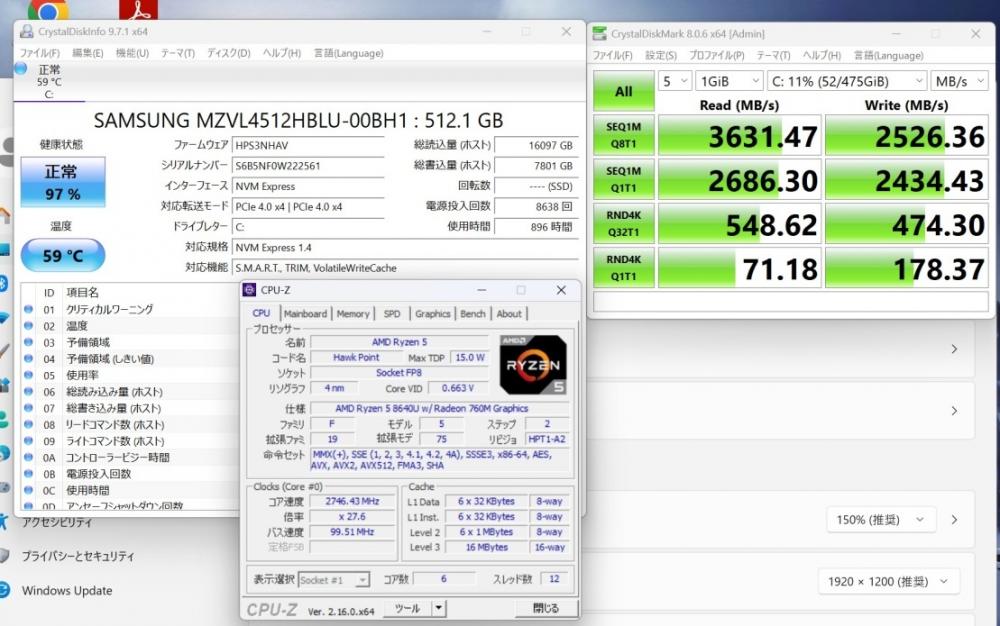
Task: Click the Windows Update icon in Settings
Action: (4, 590)
